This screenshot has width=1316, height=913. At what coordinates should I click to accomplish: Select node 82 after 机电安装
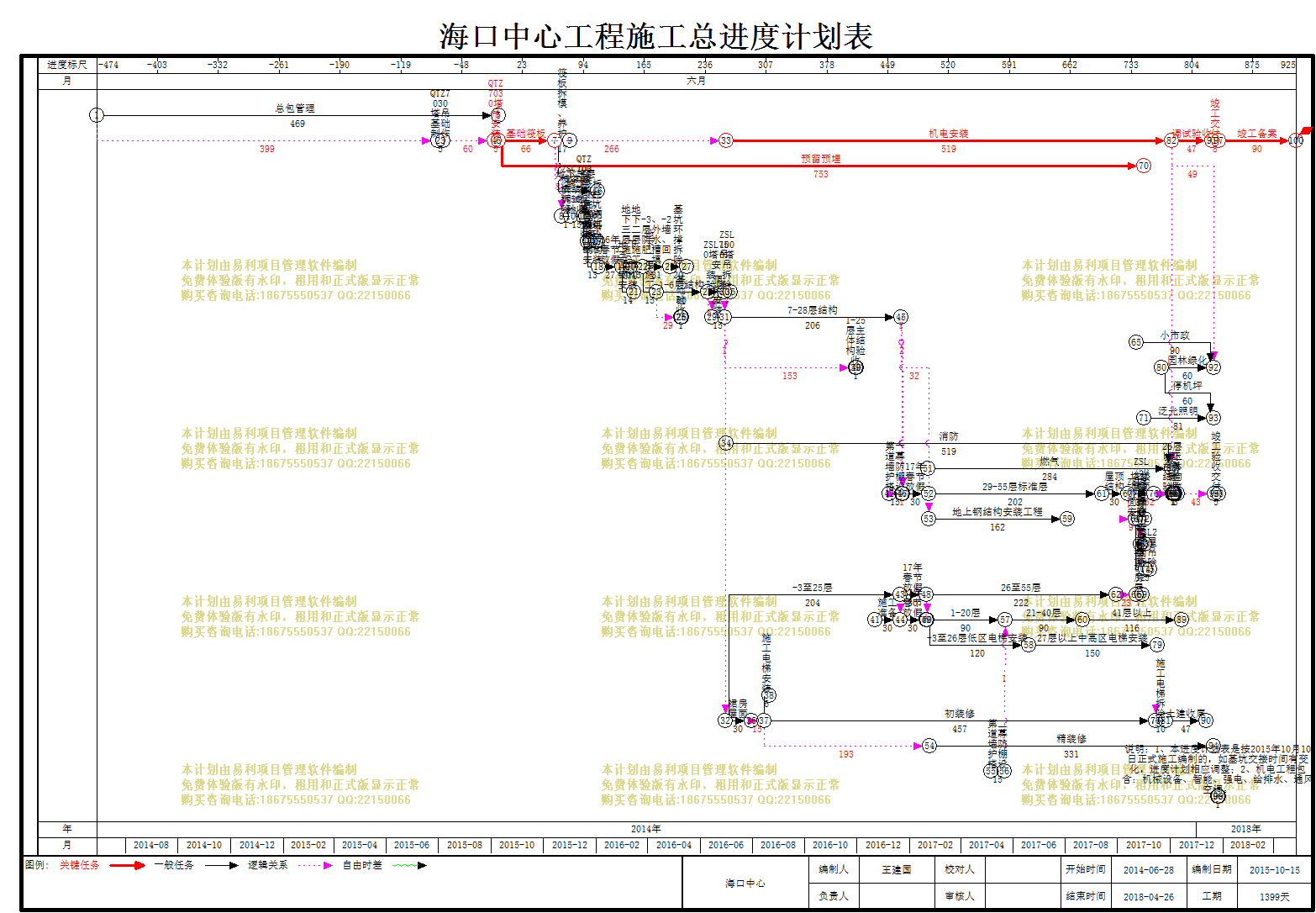pos(1171,140)
